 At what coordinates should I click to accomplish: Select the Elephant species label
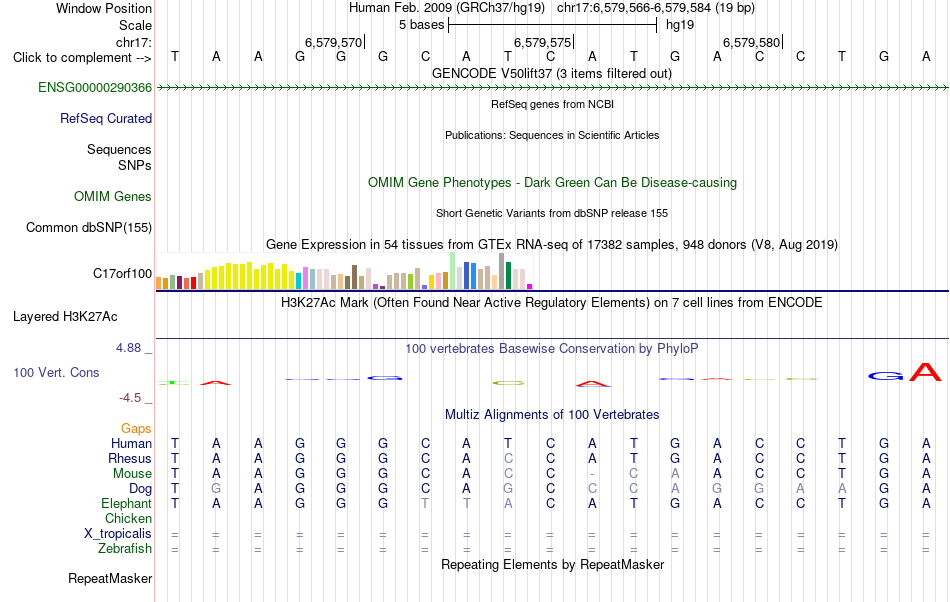pyautogui.click(x=127, y=503)
